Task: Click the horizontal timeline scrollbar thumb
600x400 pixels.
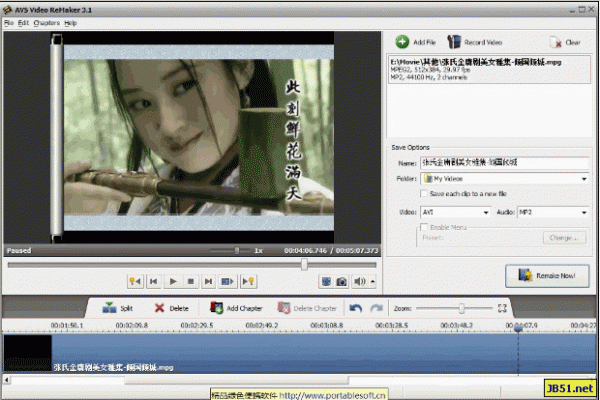Action: (236, 380)
